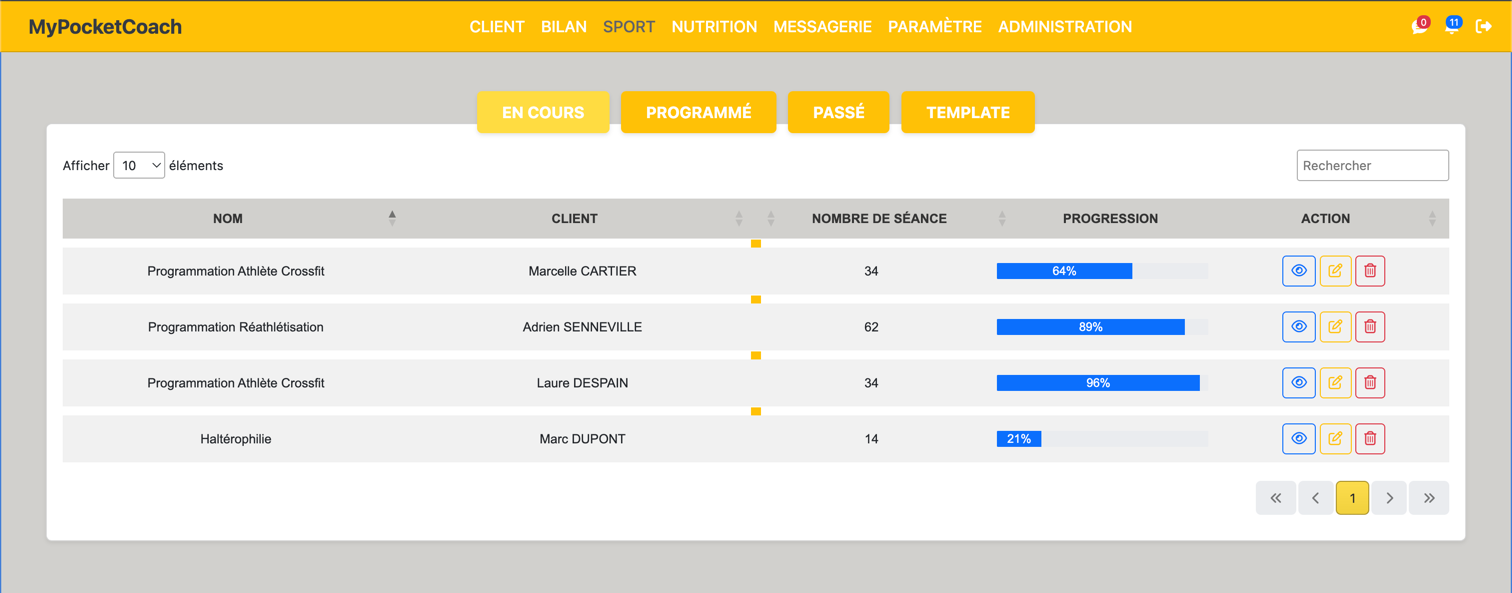Screen dimensions: 1512x593
Task: Log out using the exit icon
Action: [1486, 26]
